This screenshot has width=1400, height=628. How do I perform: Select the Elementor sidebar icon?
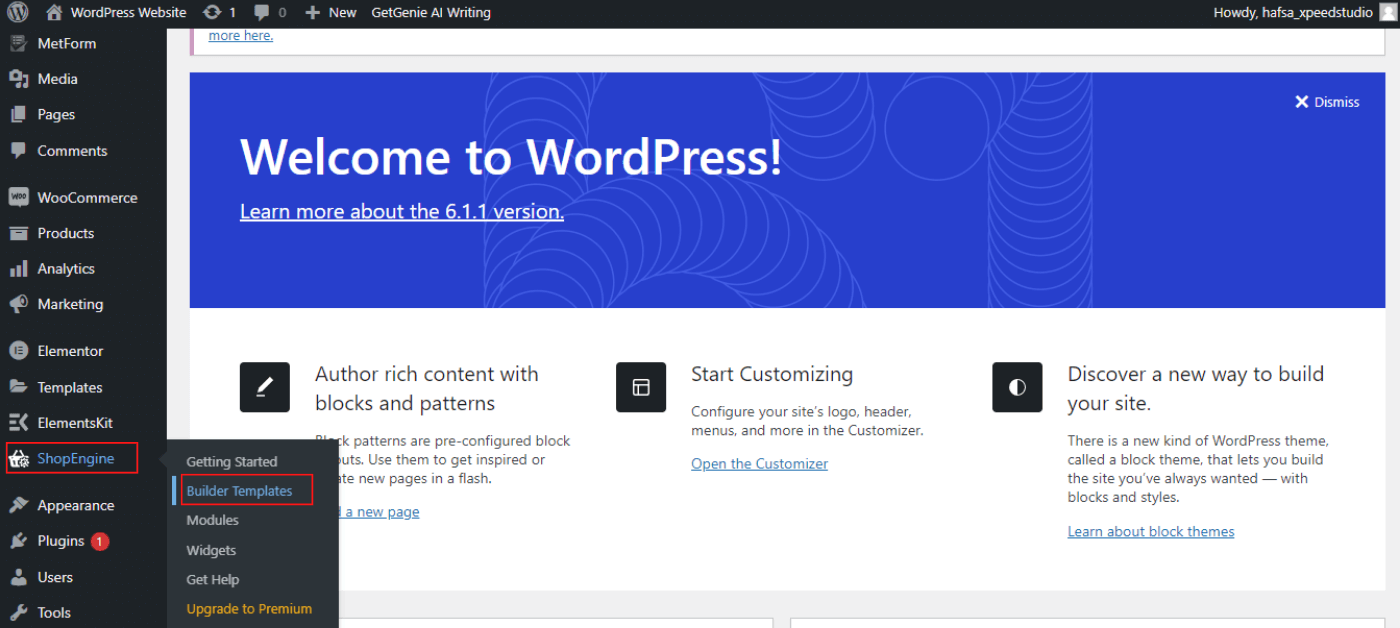click(18, 350)
